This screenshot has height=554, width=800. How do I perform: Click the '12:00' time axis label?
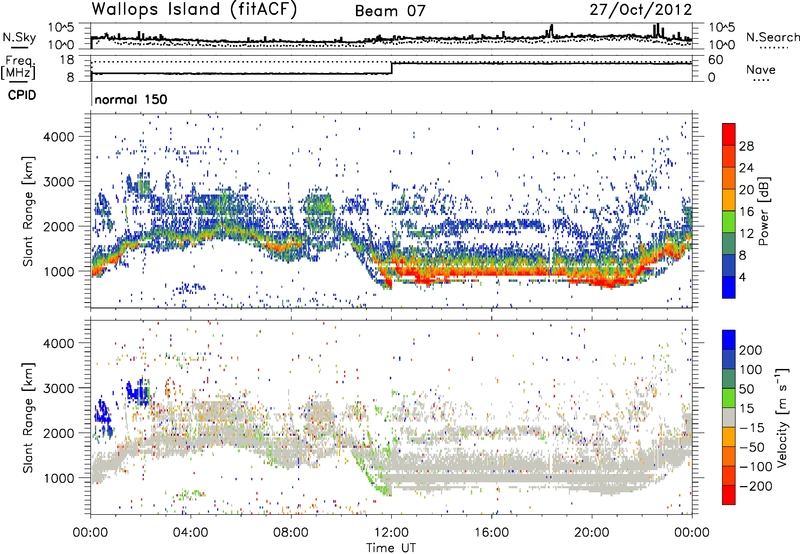click(391, 533)
